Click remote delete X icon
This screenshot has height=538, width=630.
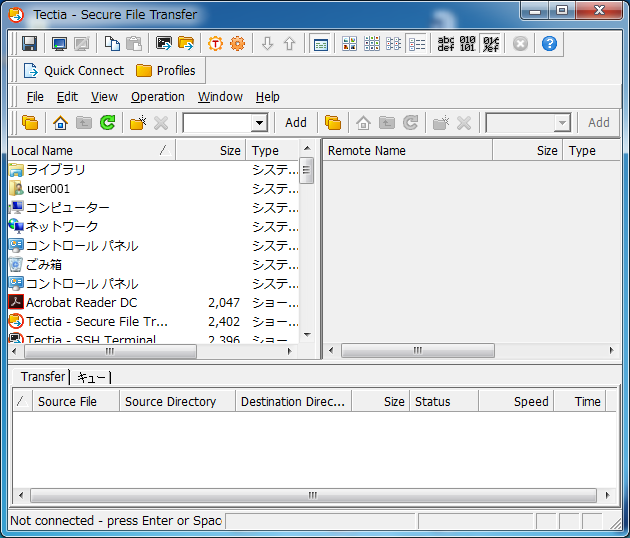(464, 123)
